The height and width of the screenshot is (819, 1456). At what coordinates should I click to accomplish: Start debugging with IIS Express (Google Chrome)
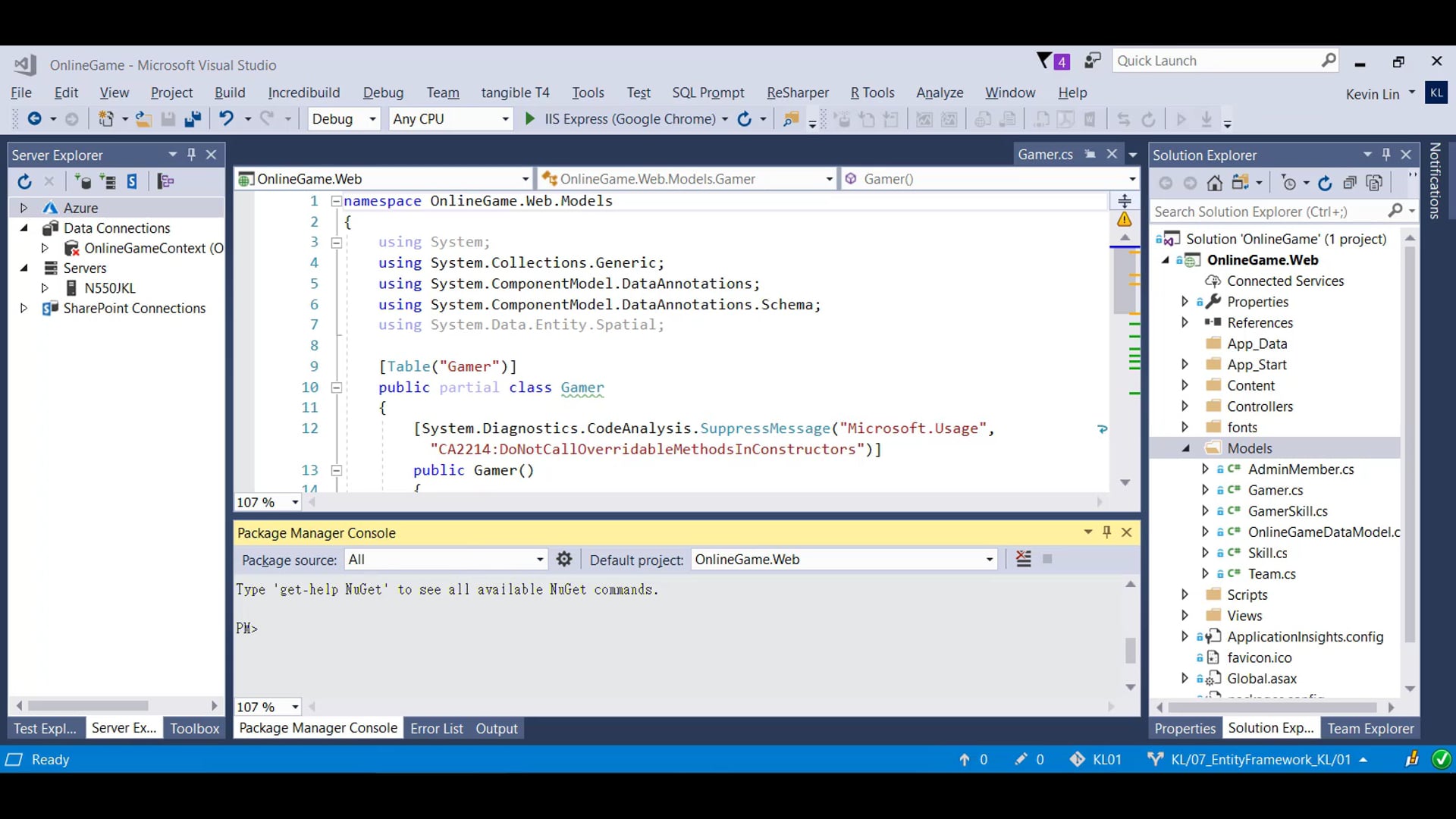529,119
